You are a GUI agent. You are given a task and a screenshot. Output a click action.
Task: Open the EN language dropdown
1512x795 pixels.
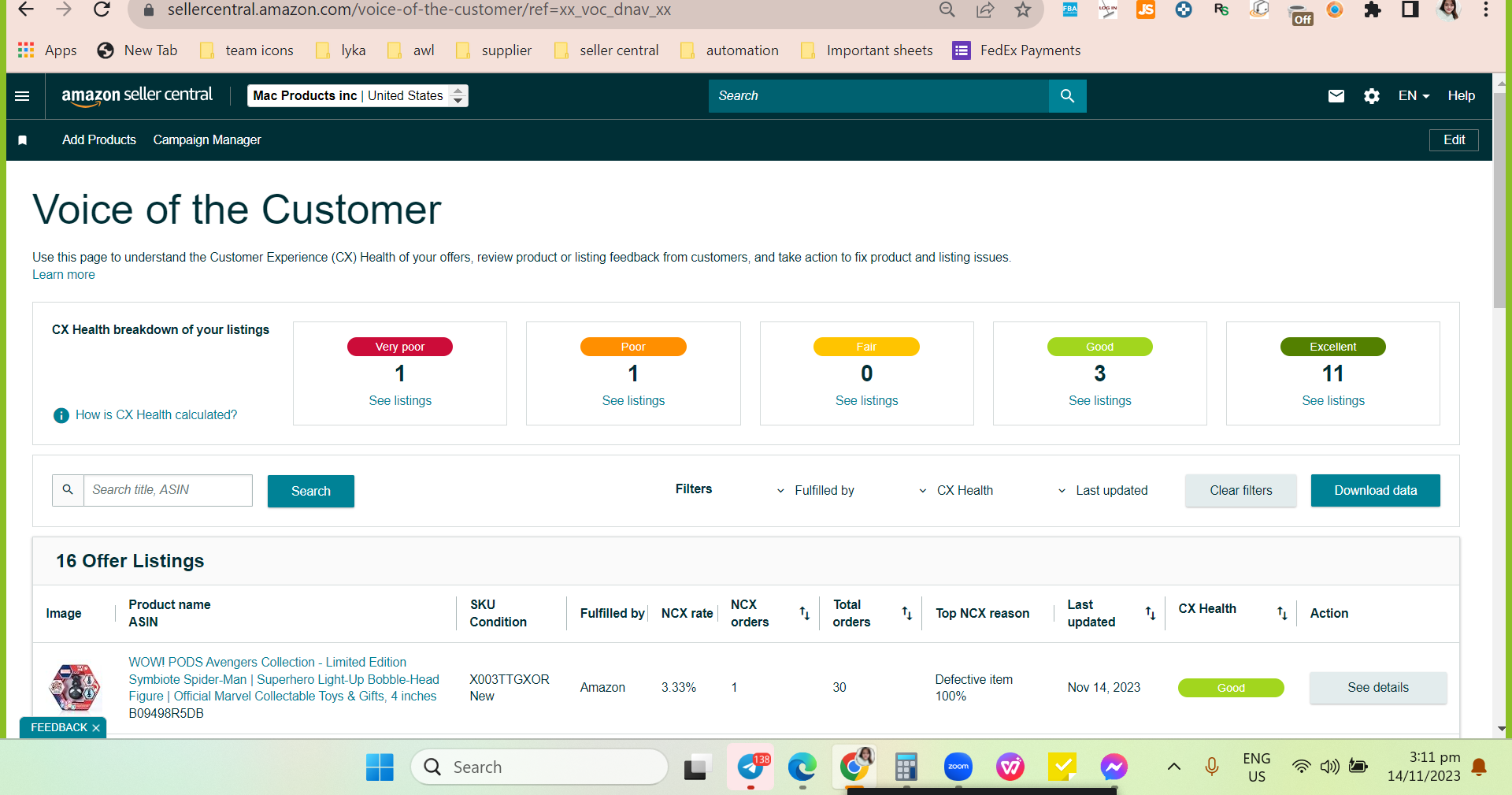(x=1414, y=96)
